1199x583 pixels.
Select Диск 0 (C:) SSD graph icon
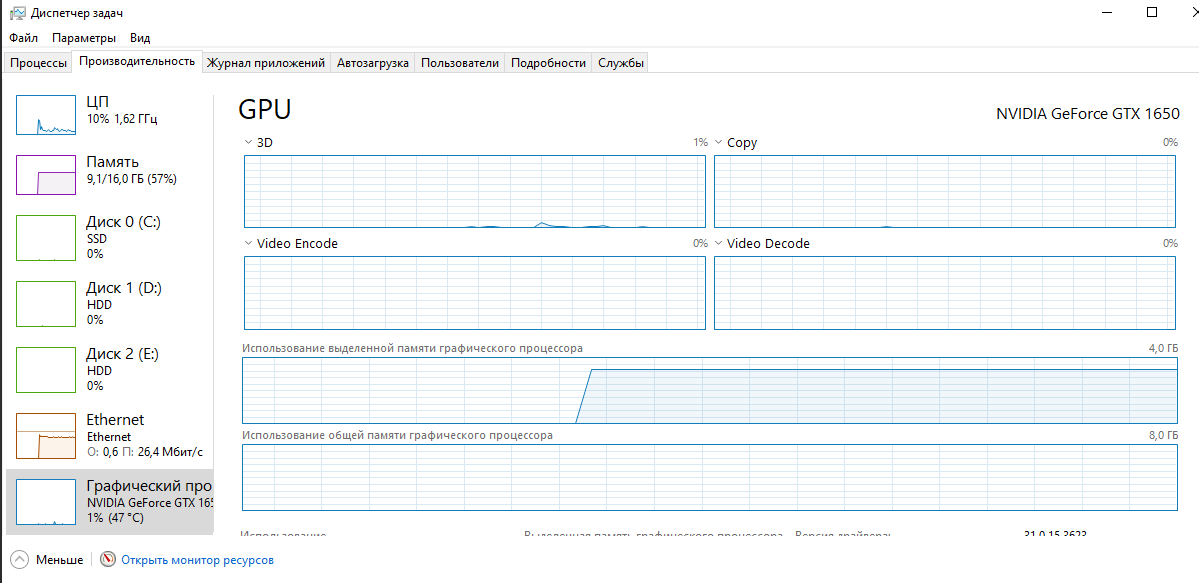46,238
